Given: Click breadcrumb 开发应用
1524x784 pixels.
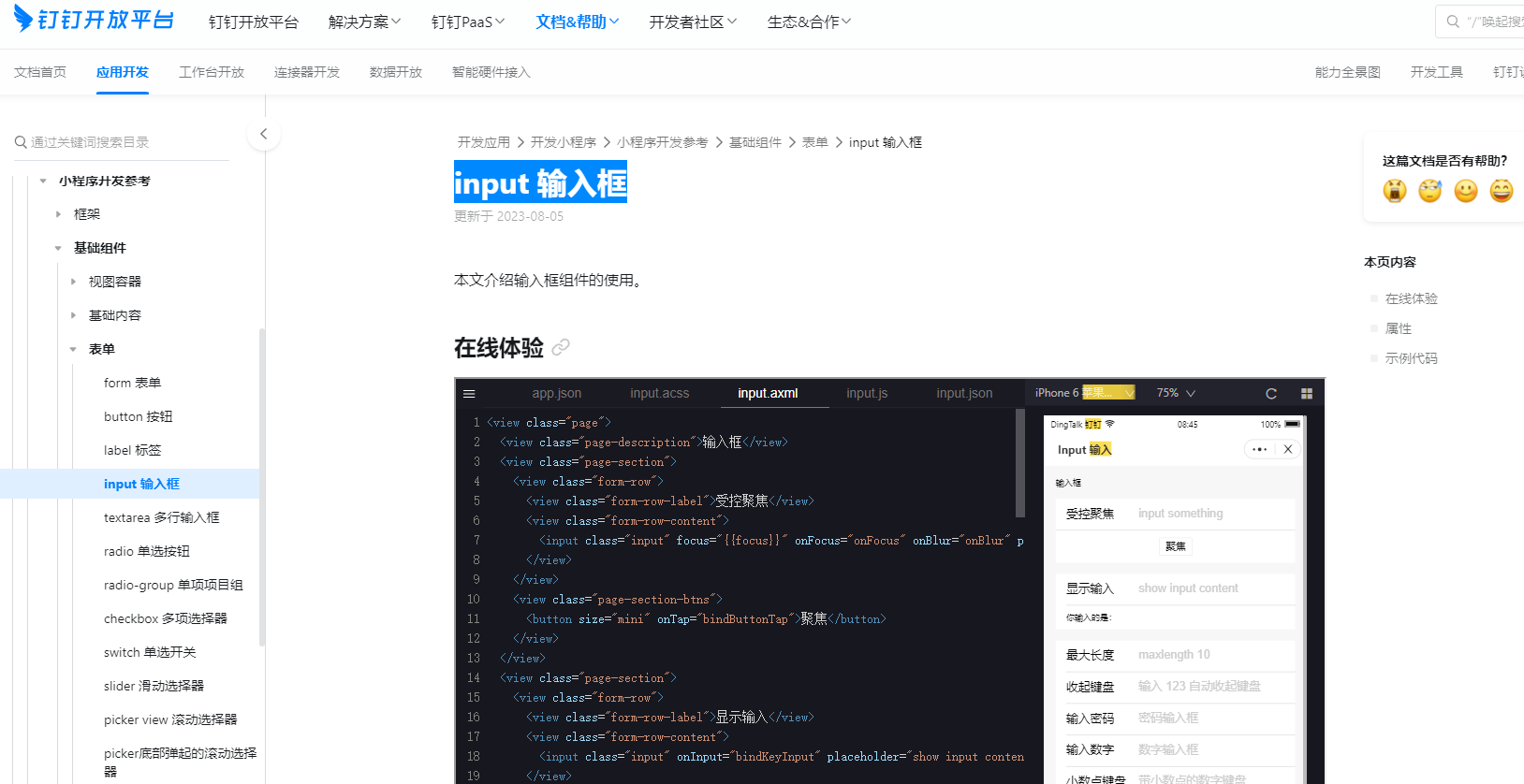Looking at the screenshot, I should pyautogui.click(x=484, y=142).
